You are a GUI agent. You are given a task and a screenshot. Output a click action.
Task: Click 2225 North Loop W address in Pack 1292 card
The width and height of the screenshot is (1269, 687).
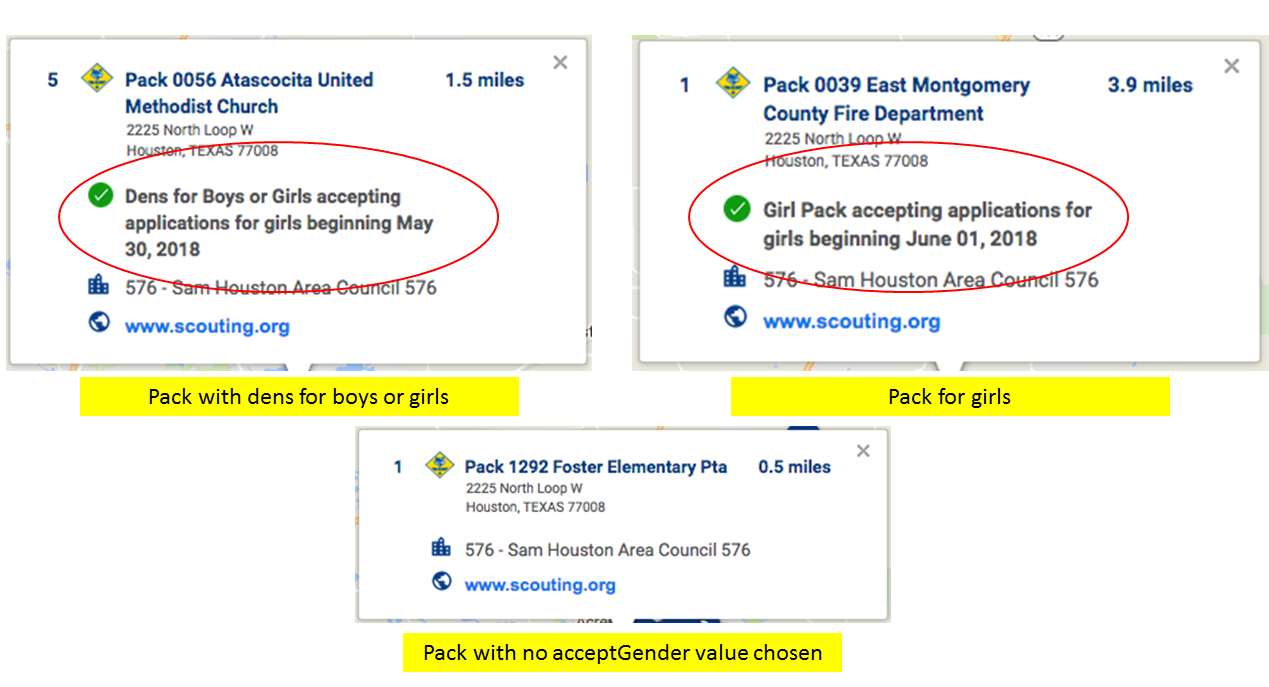[x=524, y=488]
